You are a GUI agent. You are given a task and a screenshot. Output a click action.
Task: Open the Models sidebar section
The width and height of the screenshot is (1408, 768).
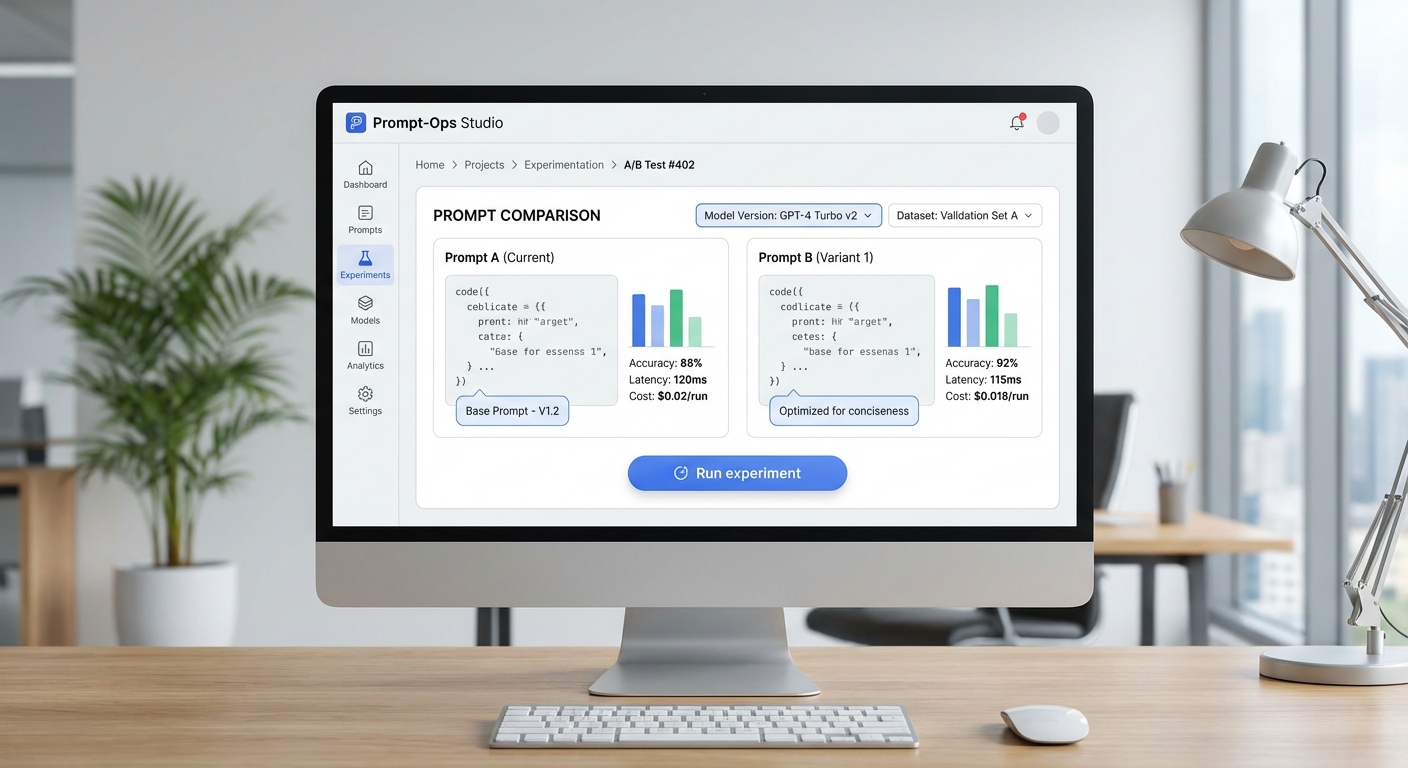pos(365,310)
